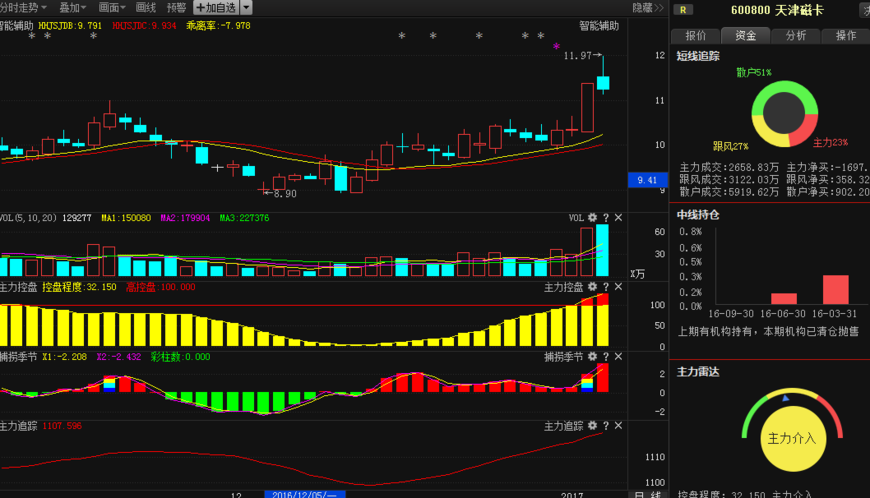Open help for the VOL indicator
The height and width of the screenshot is (498, 870).
coord(606,218)
